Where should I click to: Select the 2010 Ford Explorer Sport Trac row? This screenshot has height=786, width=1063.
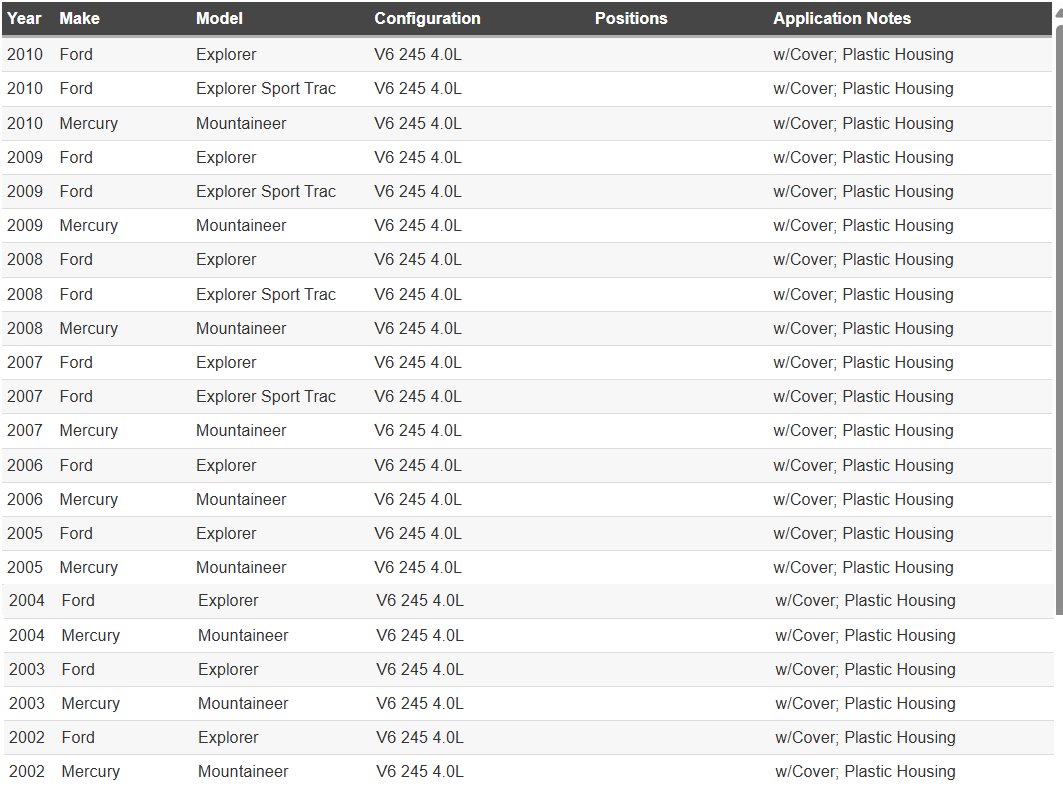(265, 89)
